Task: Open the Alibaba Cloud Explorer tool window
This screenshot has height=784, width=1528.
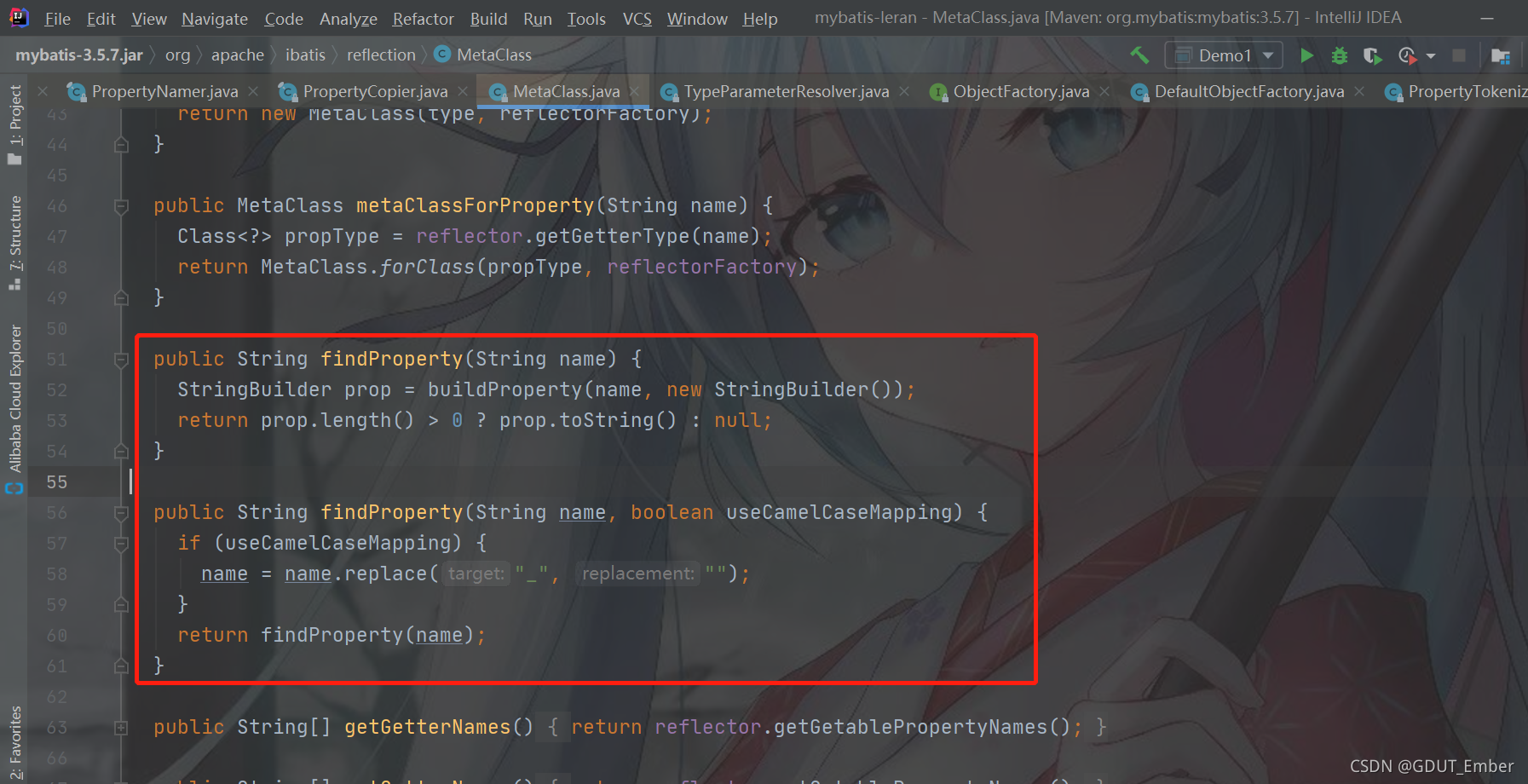Action: (14, 409)
